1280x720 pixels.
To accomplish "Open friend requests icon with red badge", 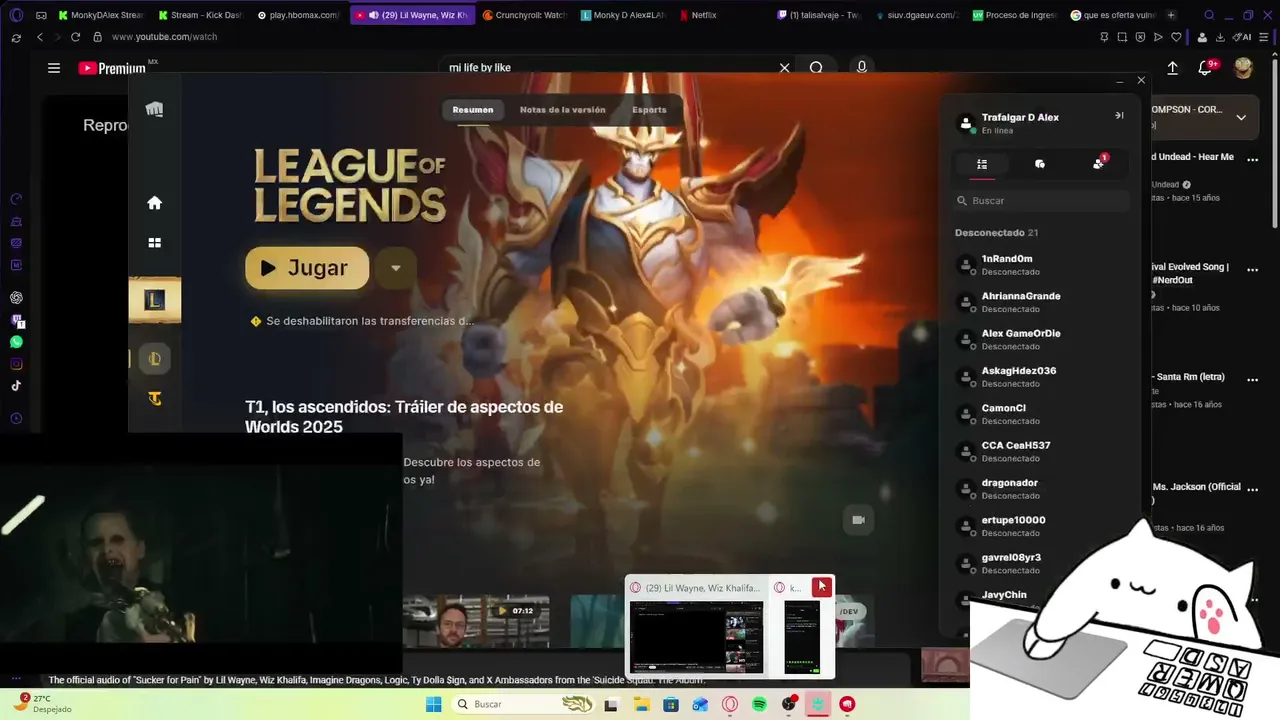I will click(x=1099, y=163).
